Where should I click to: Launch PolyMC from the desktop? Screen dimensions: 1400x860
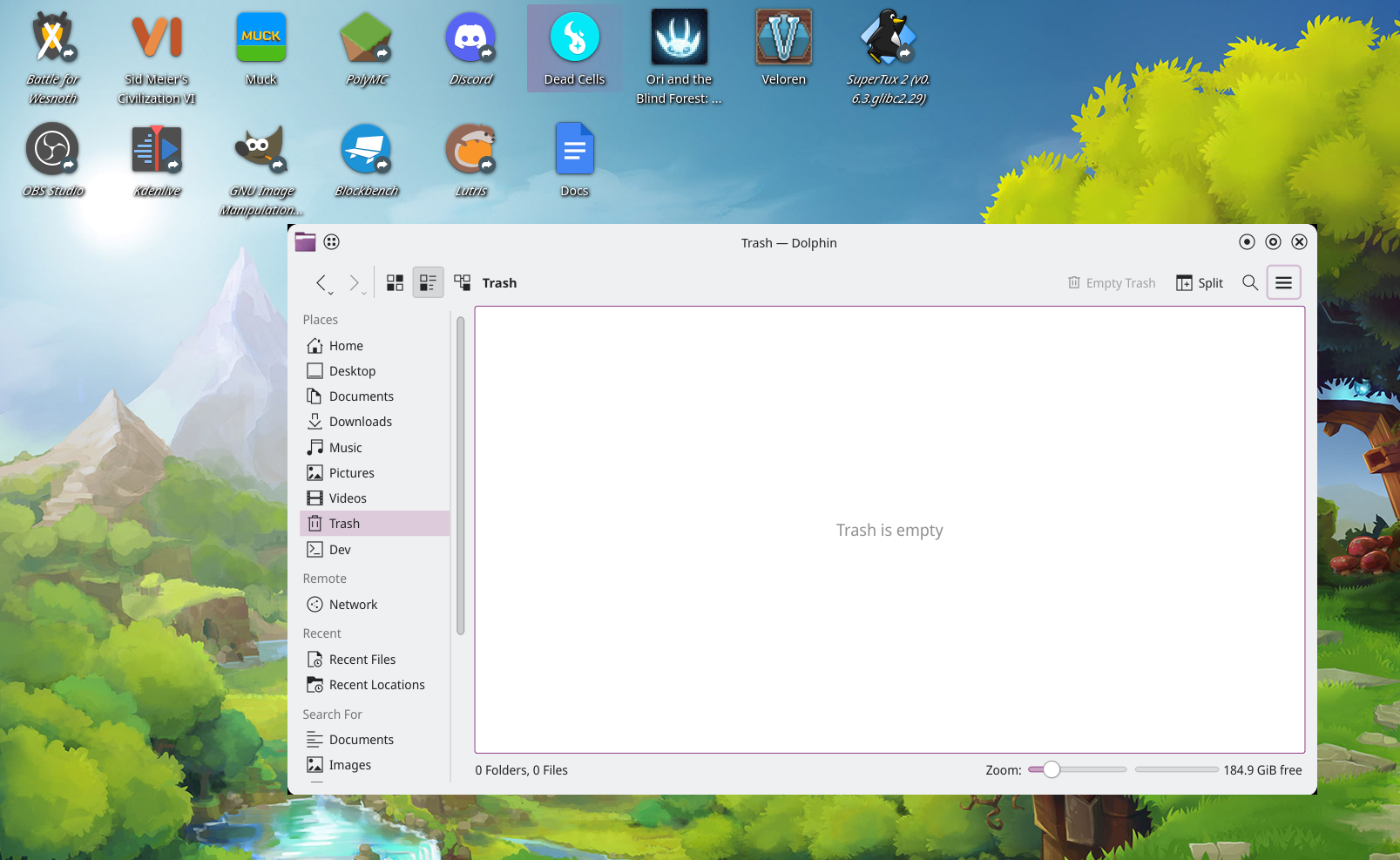(x=366, y=48)
